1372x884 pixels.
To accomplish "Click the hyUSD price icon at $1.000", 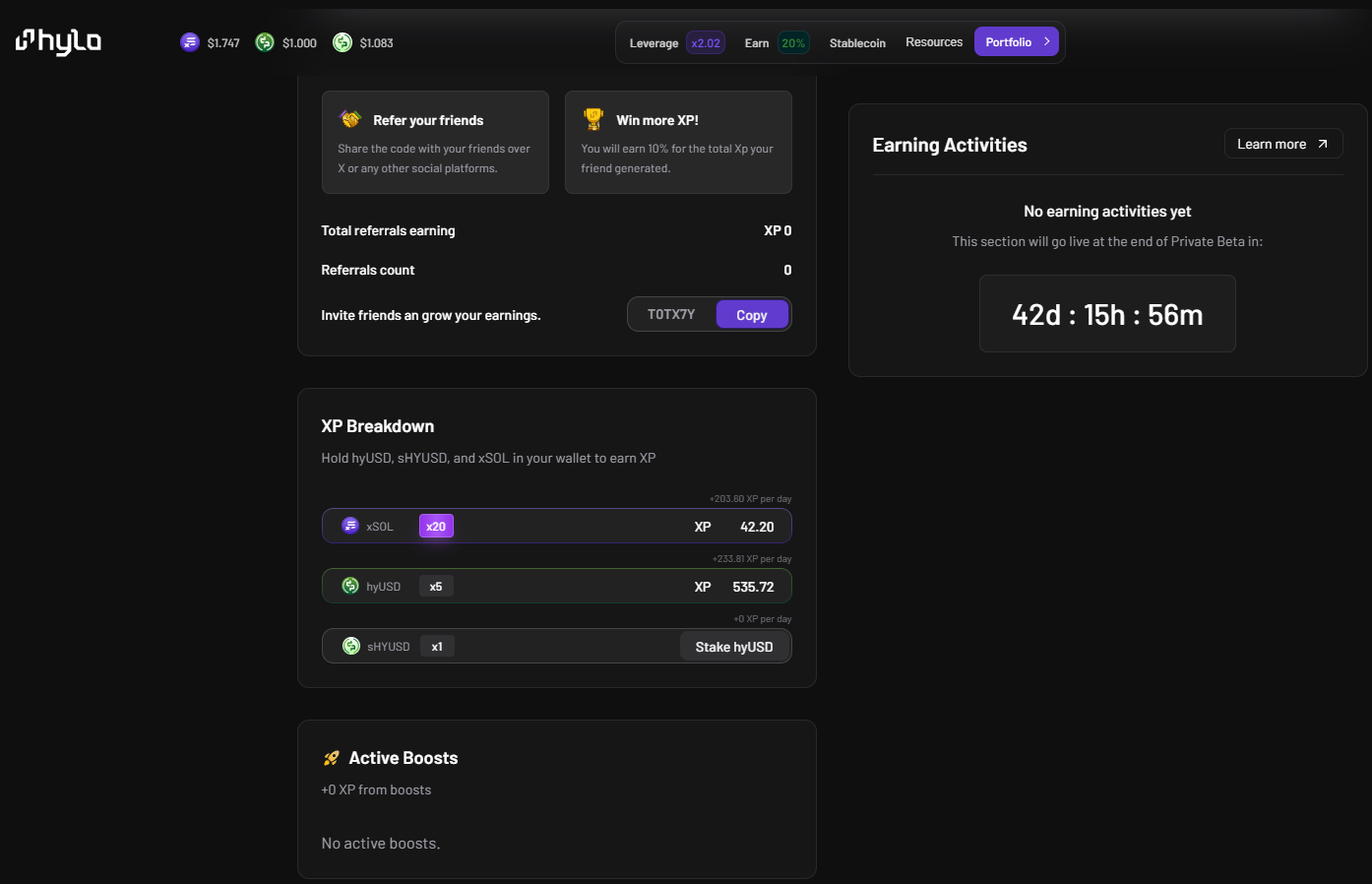I will coord(265,42).
